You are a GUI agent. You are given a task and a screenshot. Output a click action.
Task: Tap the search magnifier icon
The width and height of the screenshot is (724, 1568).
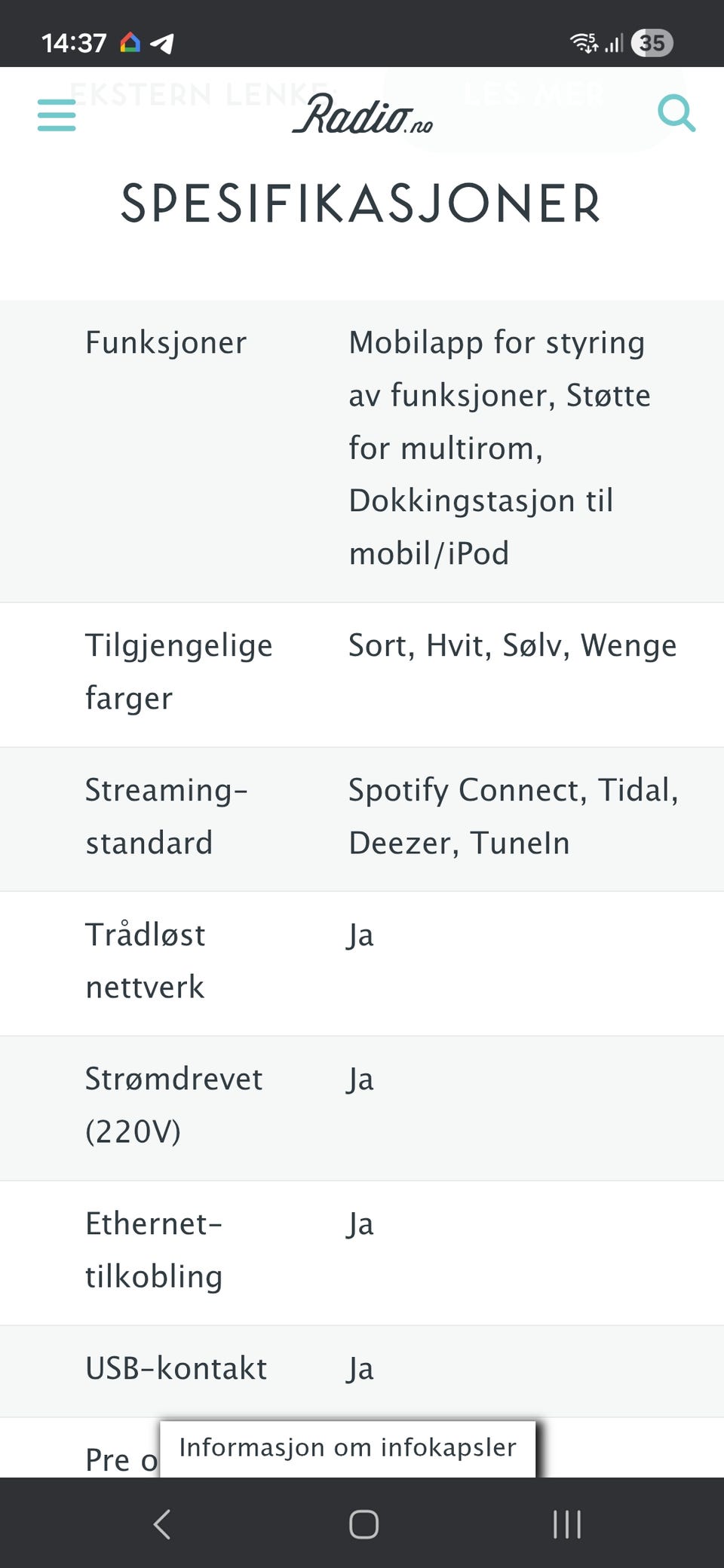(676, 114)
